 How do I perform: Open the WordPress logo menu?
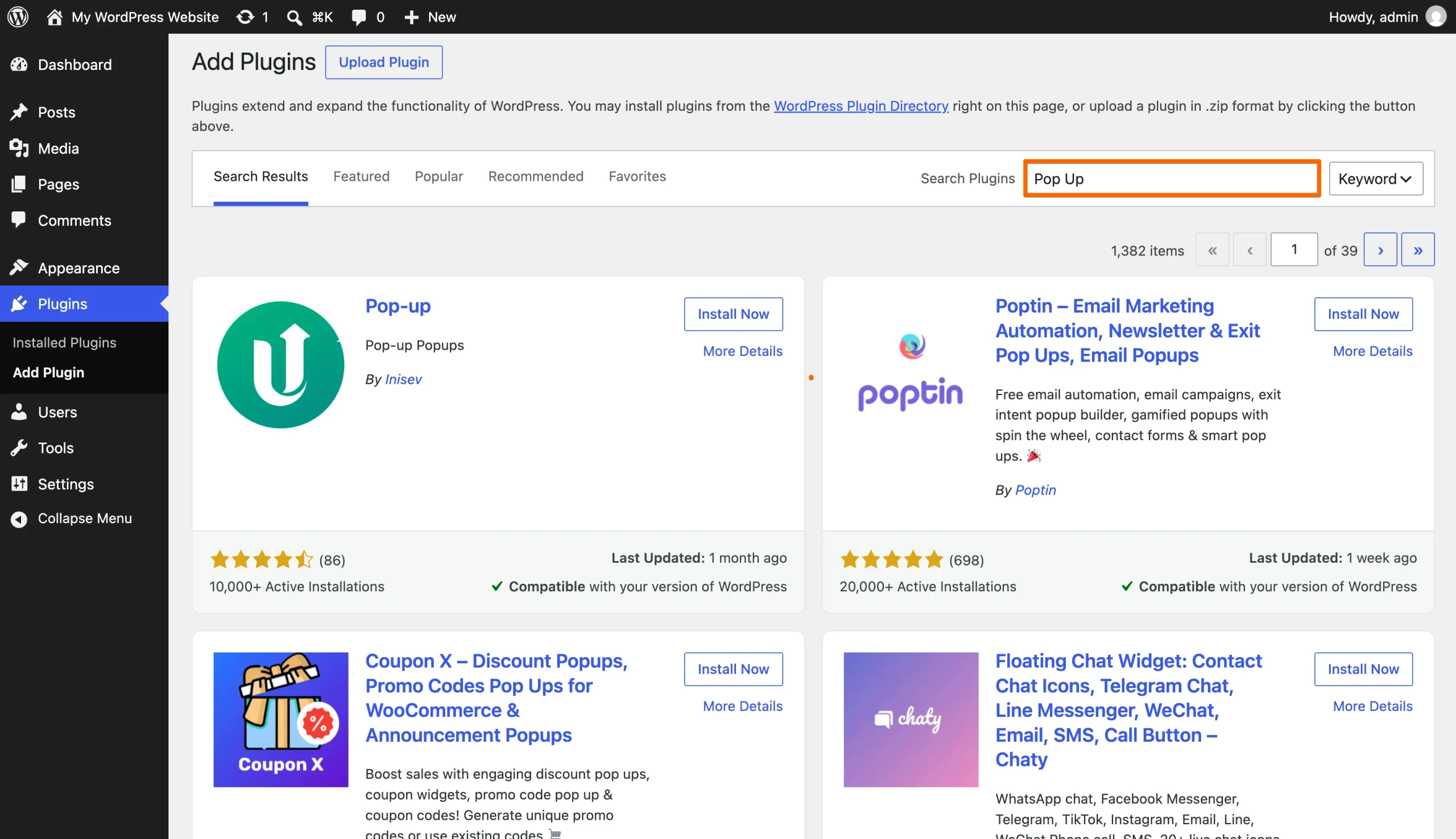coord(18,16)
